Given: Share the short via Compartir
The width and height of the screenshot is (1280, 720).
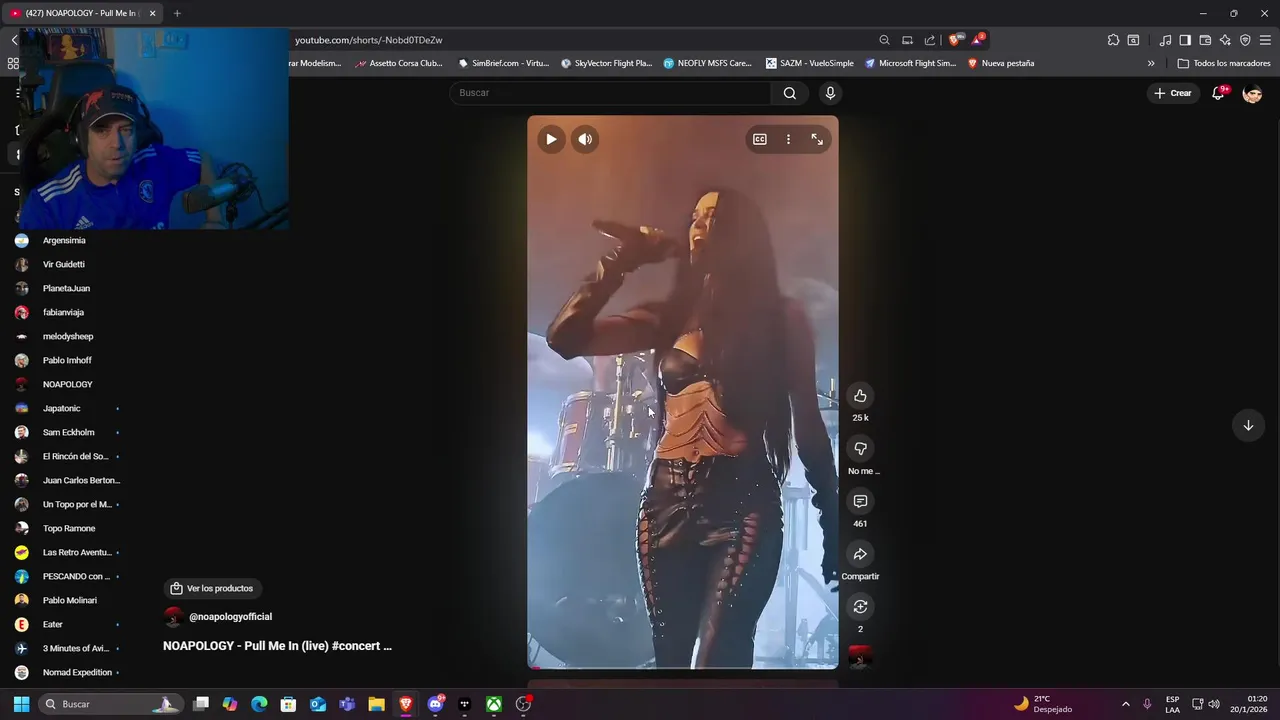Looking at the screenshot, I should pyautogui.click(x=860, y=554).
